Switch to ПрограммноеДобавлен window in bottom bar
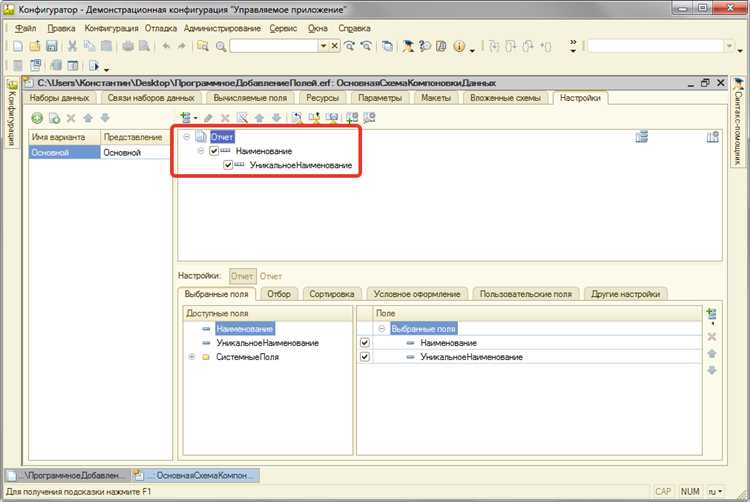This screenshot has width=750, height=502. pyautogui.click(x=68, y=476)
